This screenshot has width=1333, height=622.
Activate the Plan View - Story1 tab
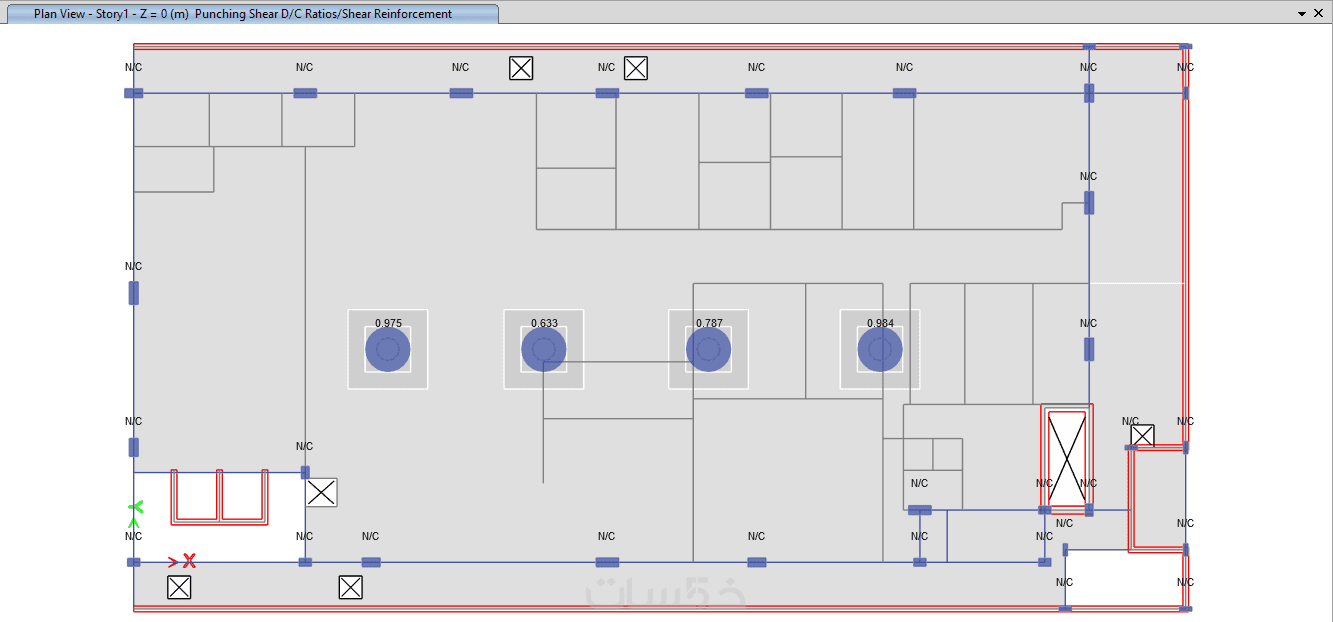[243, 14]
